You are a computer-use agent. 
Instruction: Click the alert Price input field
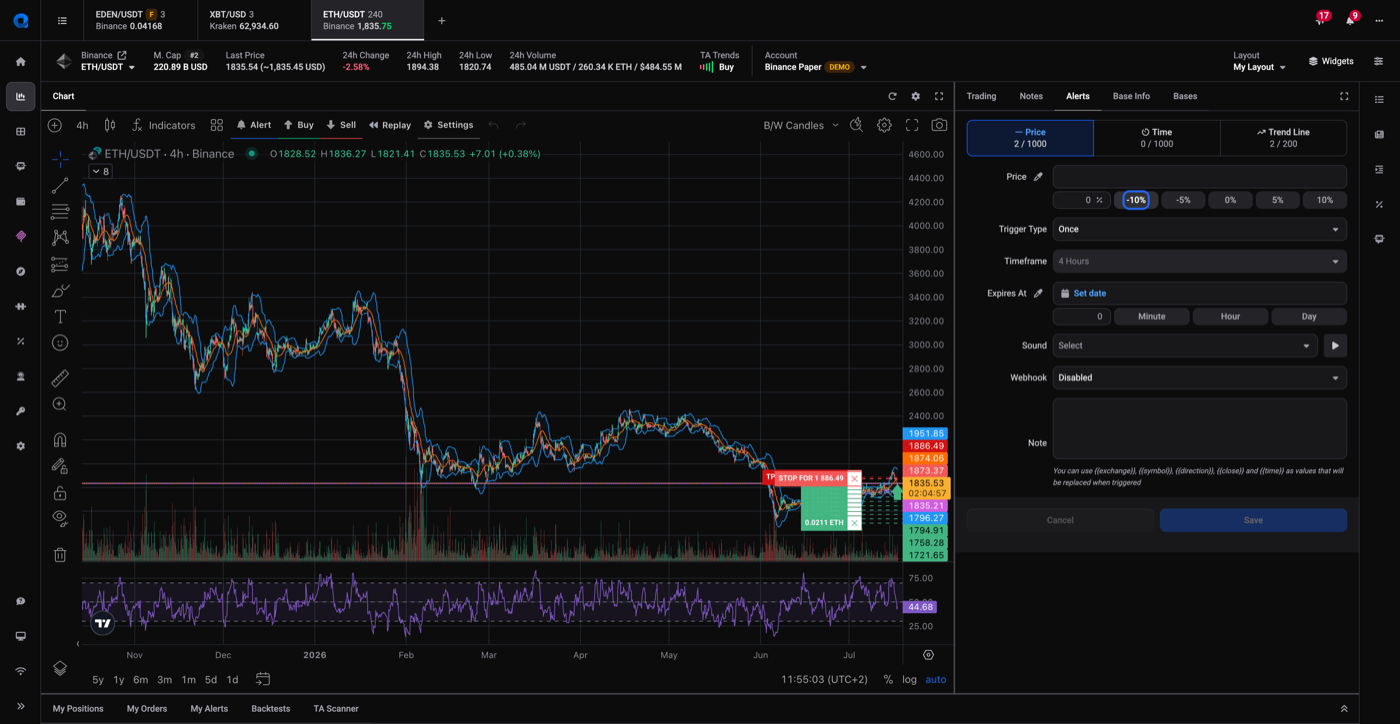[1199, 177]
